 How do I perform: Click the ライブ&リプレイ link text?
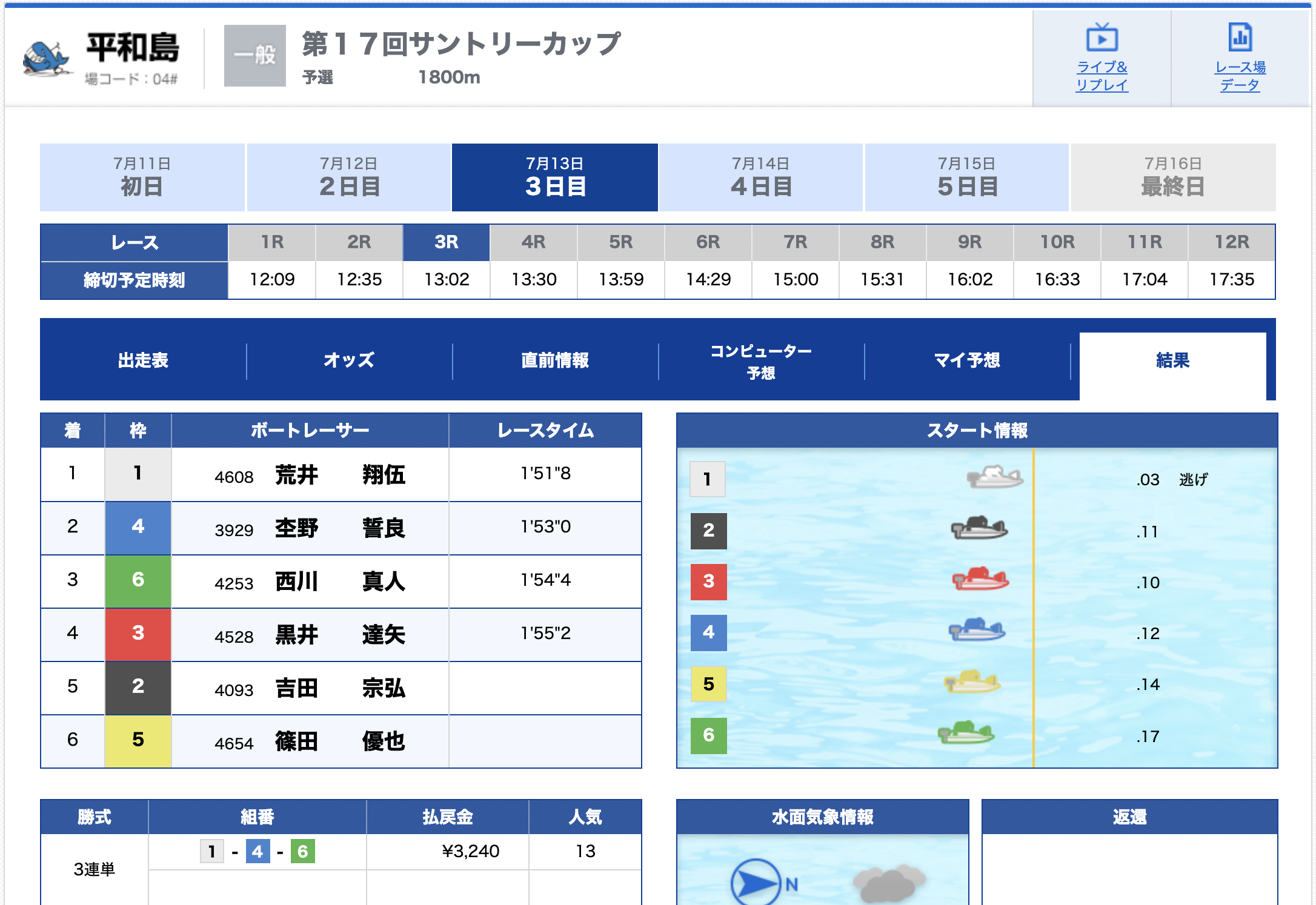1102,76
